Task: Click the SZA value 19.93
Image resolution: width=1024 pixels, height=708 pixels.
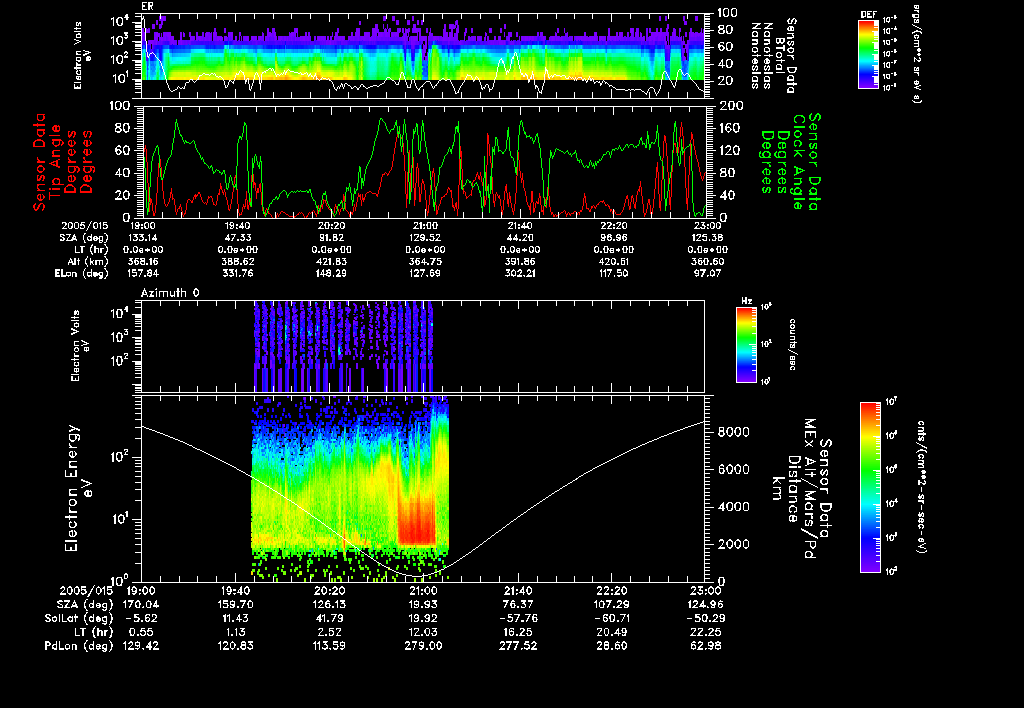Action: tap(423, 604)
